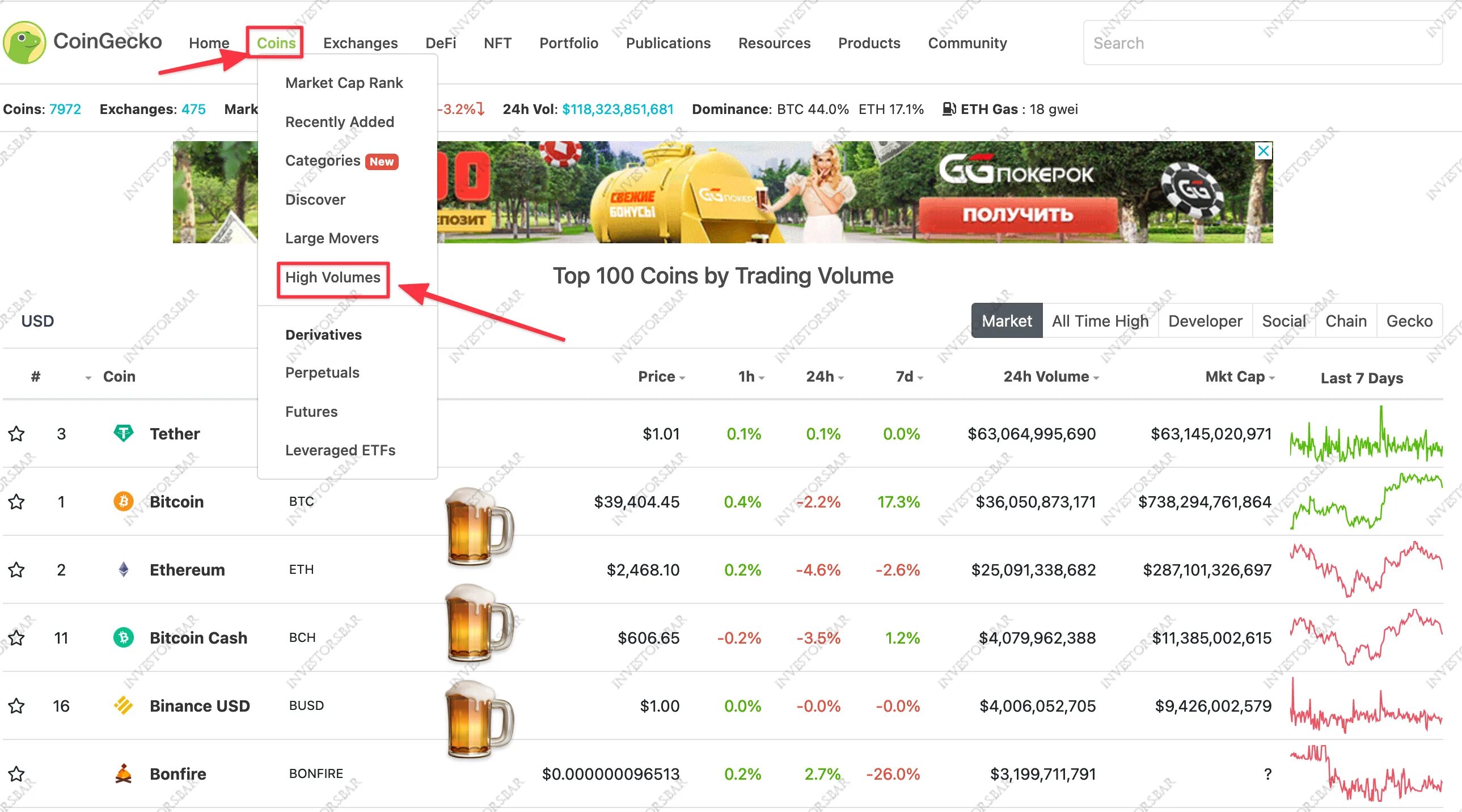
Task: Open the NFT menu
Action: (x=497, y=43)
